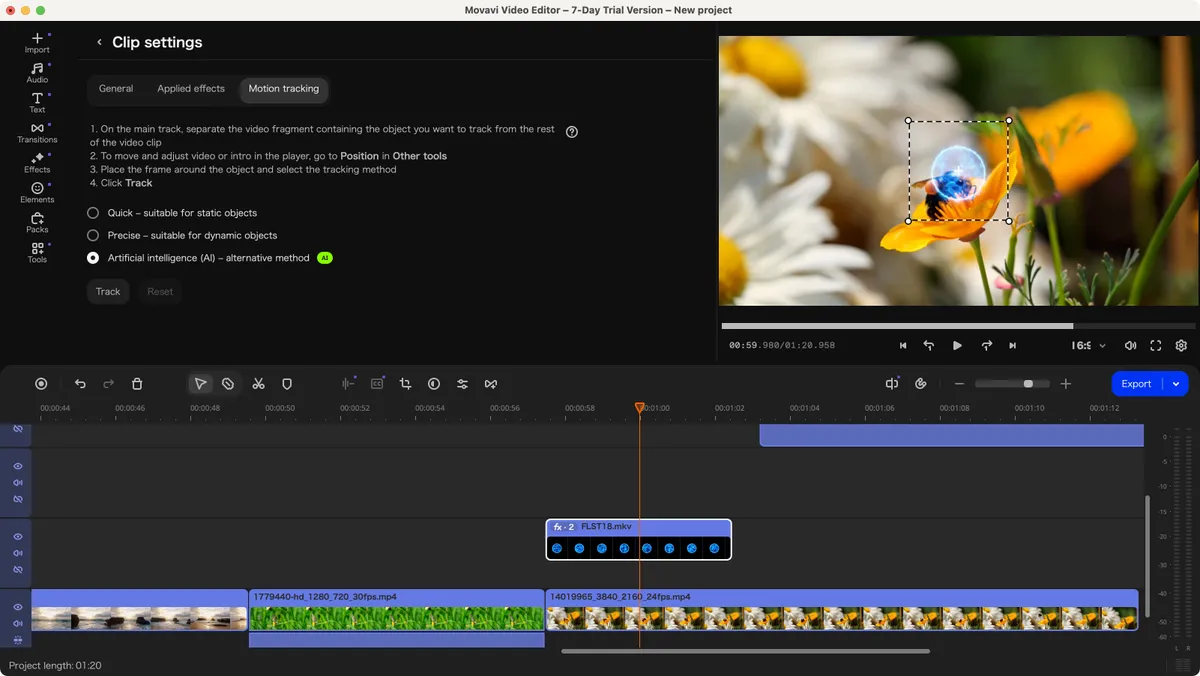Open the Export options dropdown arrow
Screen dimensions: 1200x676
pos(1176,383)
